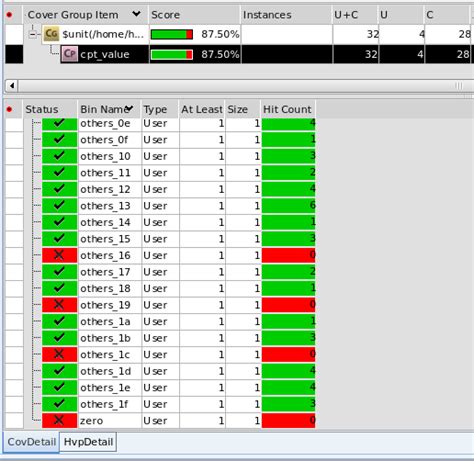474x461 pixels.
Task: Click the horizontal scrollbar left arrow
Action: [x=12, y=86]
